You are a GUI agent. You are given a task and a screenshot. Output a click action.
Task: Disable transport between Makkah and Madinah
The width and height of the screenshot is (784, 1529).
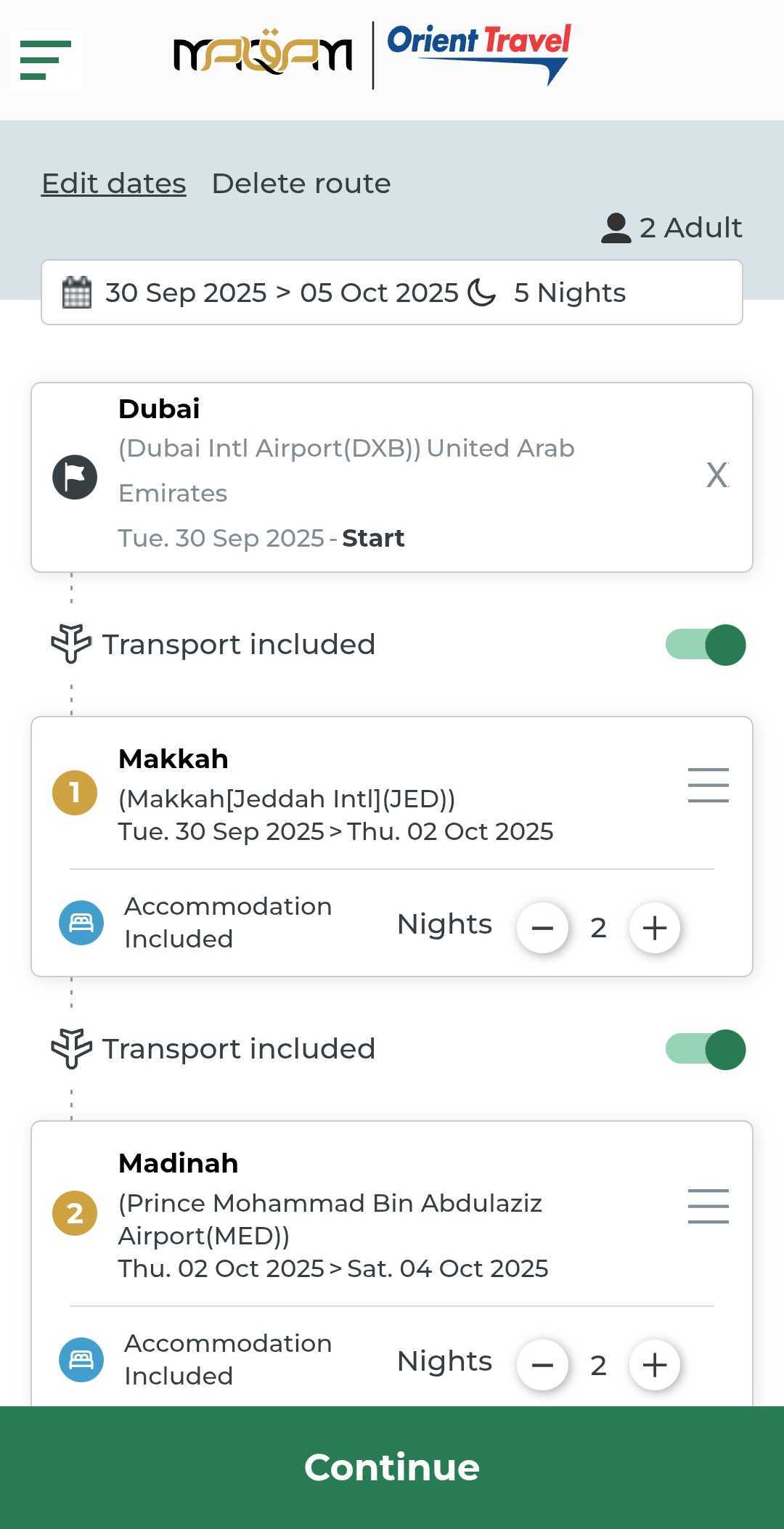coord(705,1049)
